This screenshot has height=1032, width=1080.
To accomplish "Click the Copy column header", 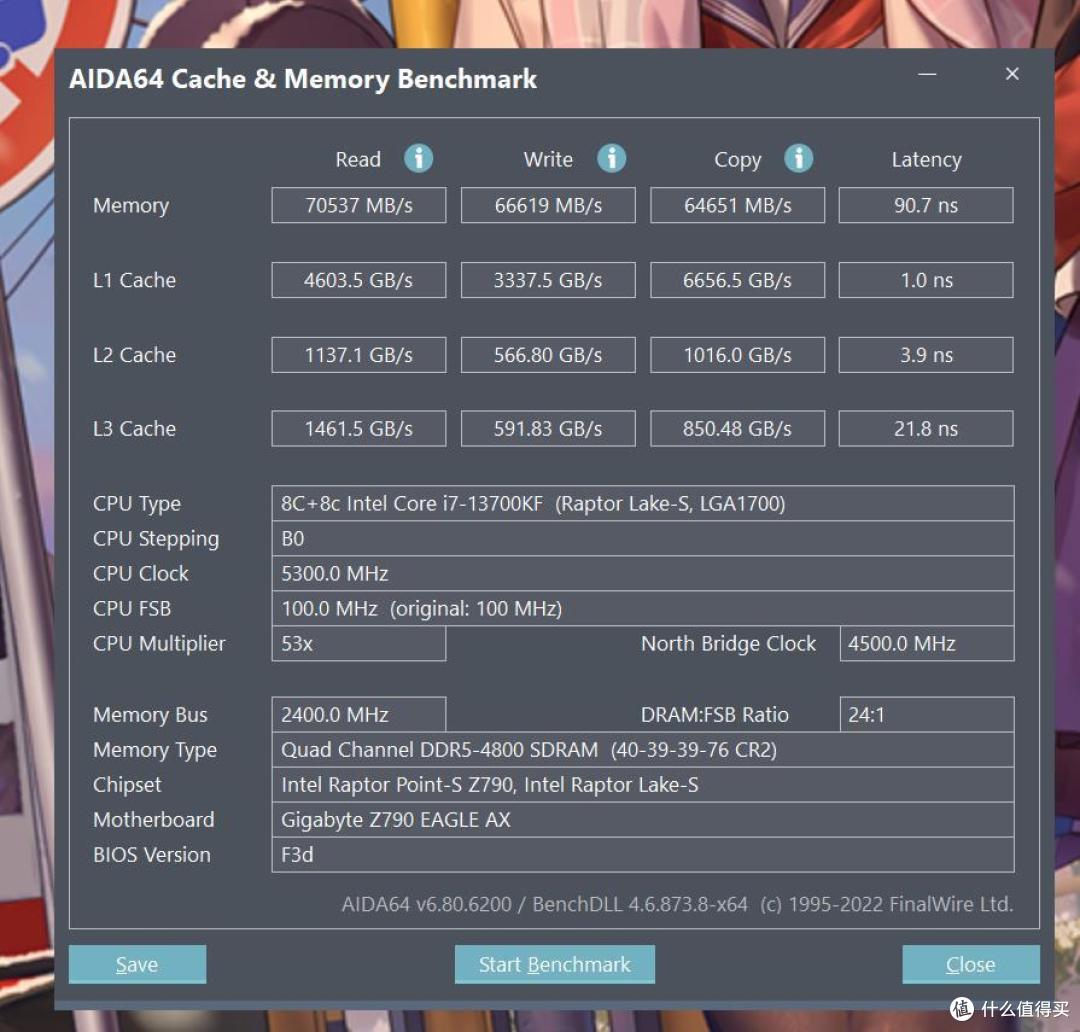I will coord(738,160).
